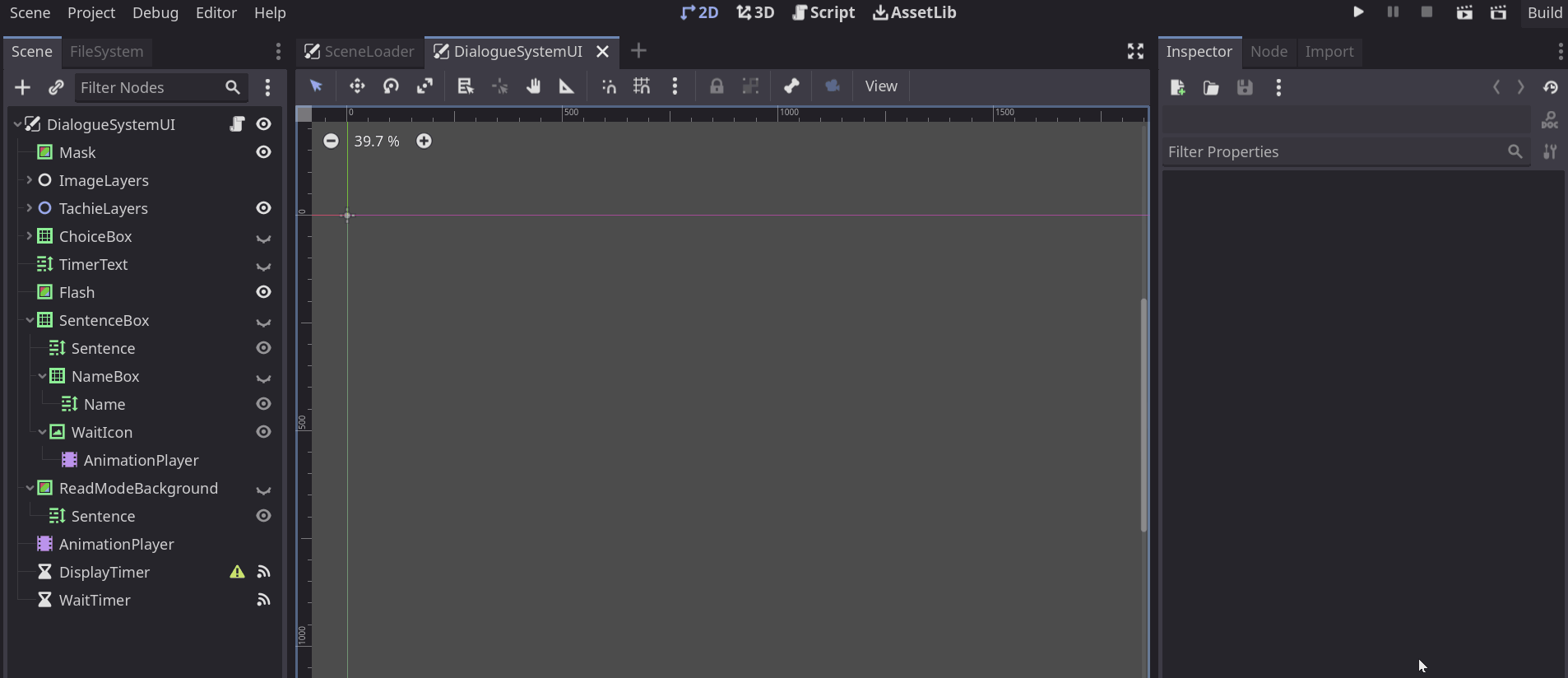Open script attached to DialogueSystemUI

coord(237,124)
